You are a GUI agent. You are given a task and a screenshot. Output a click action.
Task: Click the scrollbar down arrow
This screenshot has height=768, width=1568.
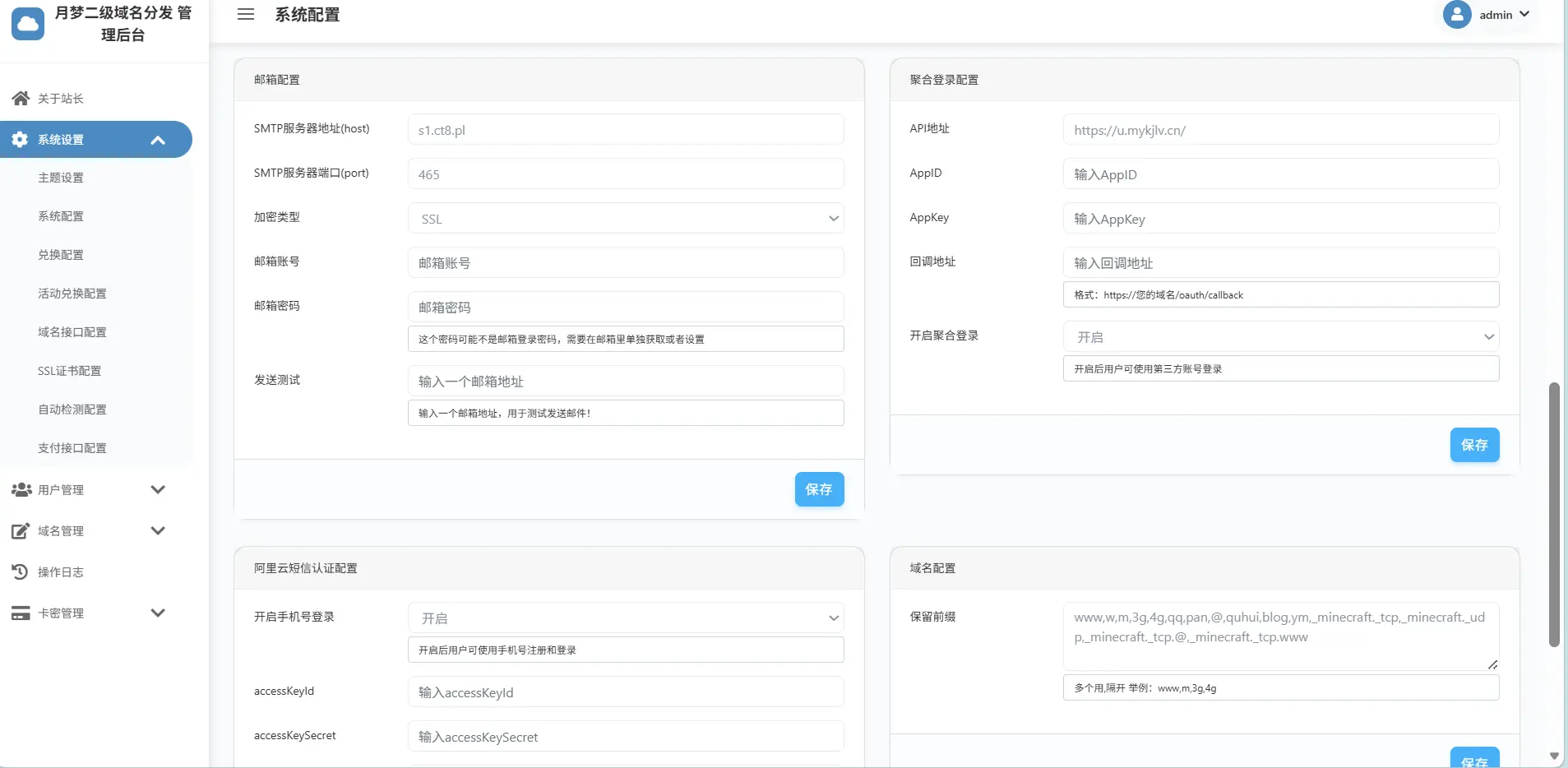(x=1554, y=756)
